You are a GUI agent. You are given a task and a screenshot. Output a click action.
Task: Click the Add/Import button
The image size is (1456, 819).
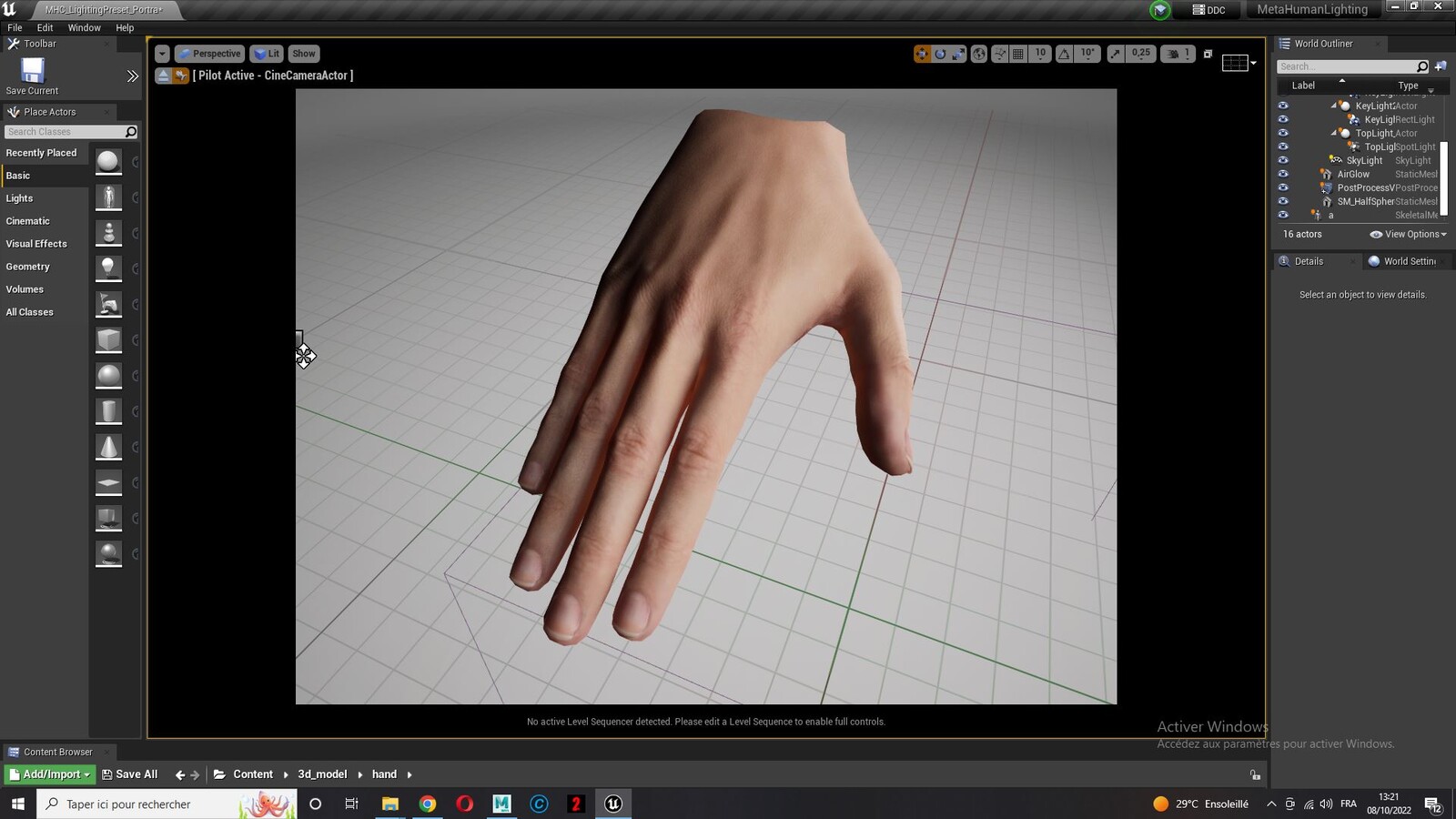(x=50, y=774)
